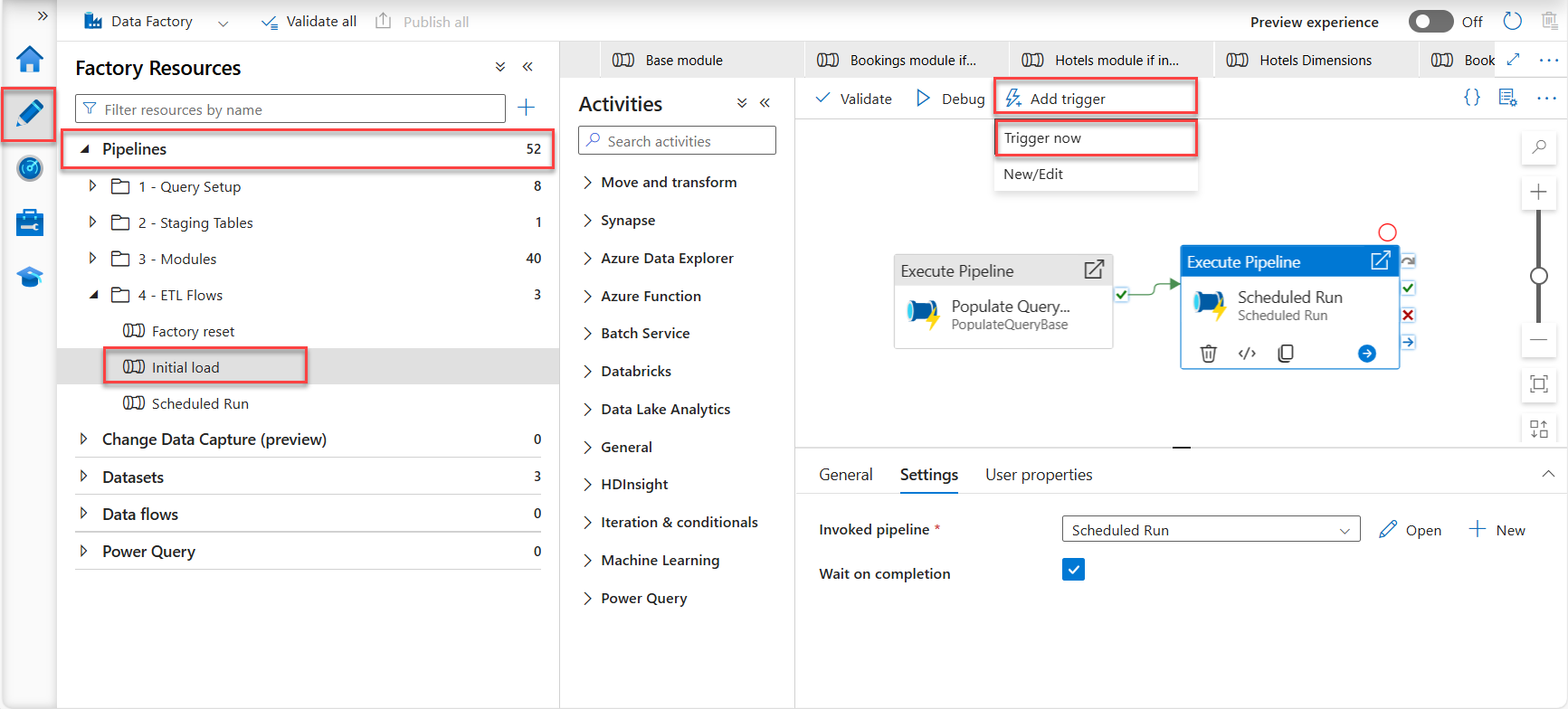Toggle the Preview experience switch
1568x709 pixels.
coord(1430,22)
